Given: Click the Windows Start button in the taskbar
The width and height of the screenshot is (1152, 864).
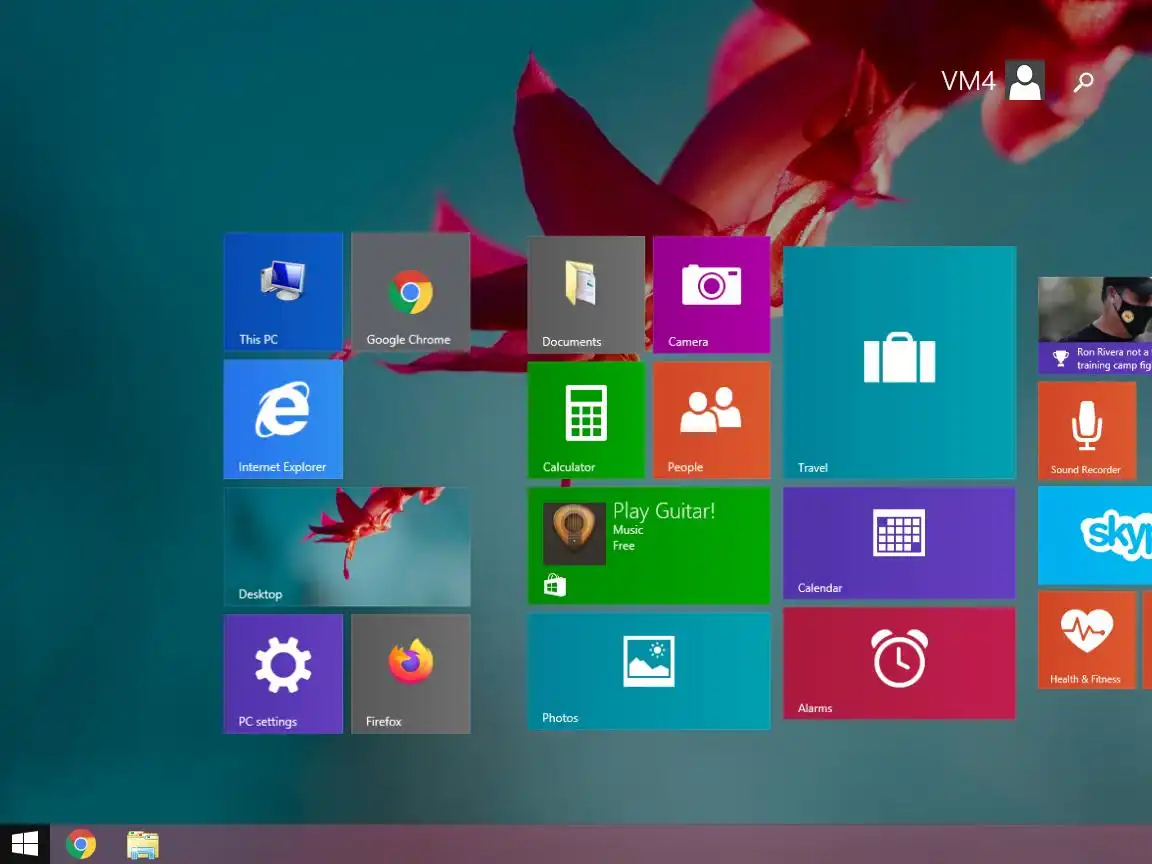Looking at the screenshot, I should [x=24, y=844].
